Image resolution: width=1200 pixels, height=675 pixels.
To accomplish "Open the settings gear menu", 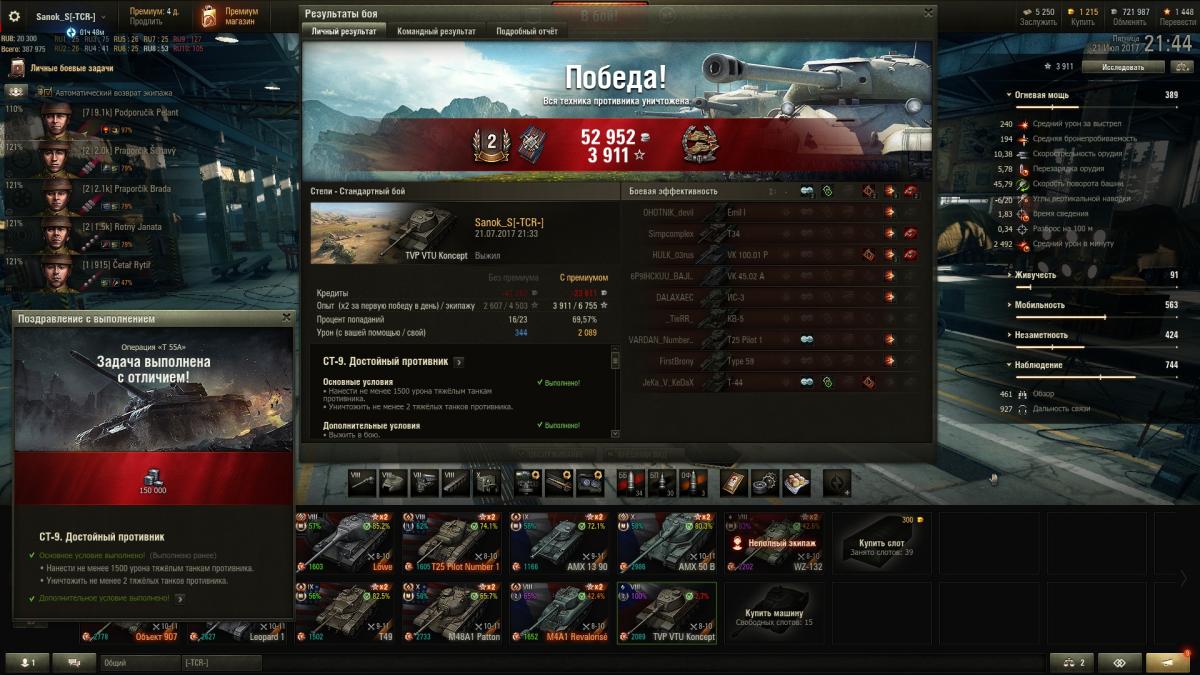I will pos(14,16).
